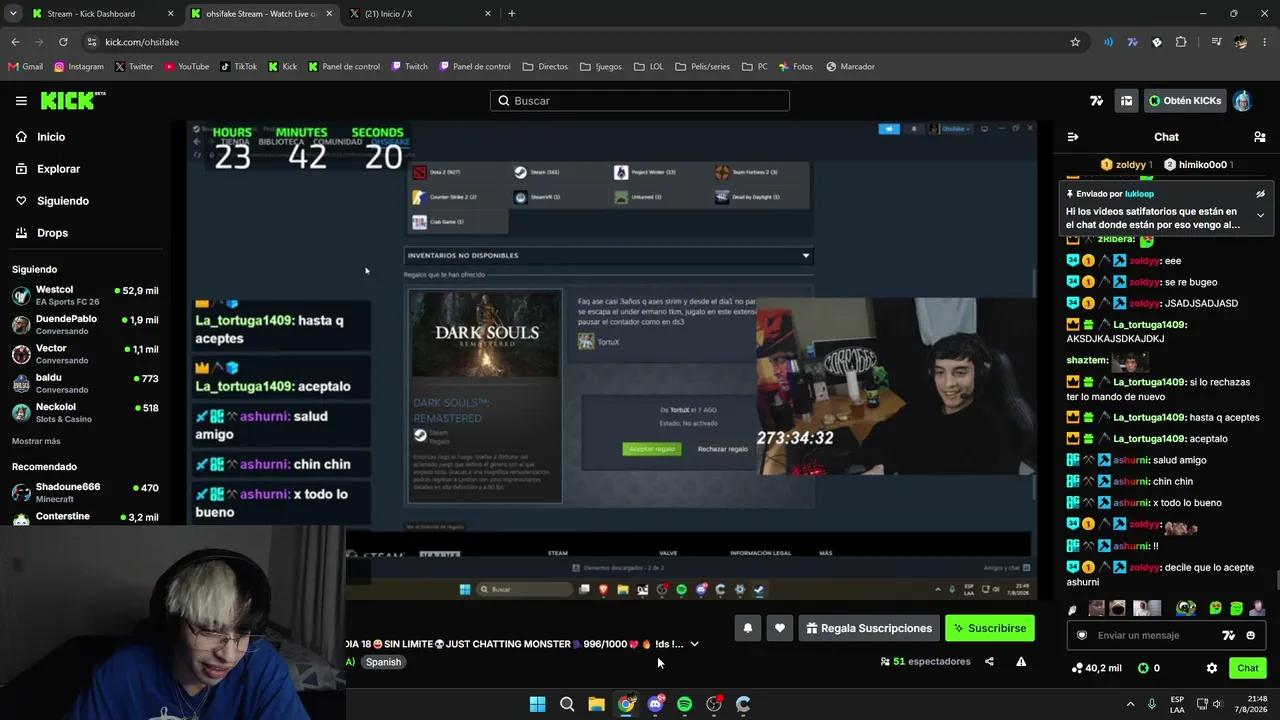The image size is (1280, 720).
Task: Open Spotify from the taskbar
Action: (684, 704)
